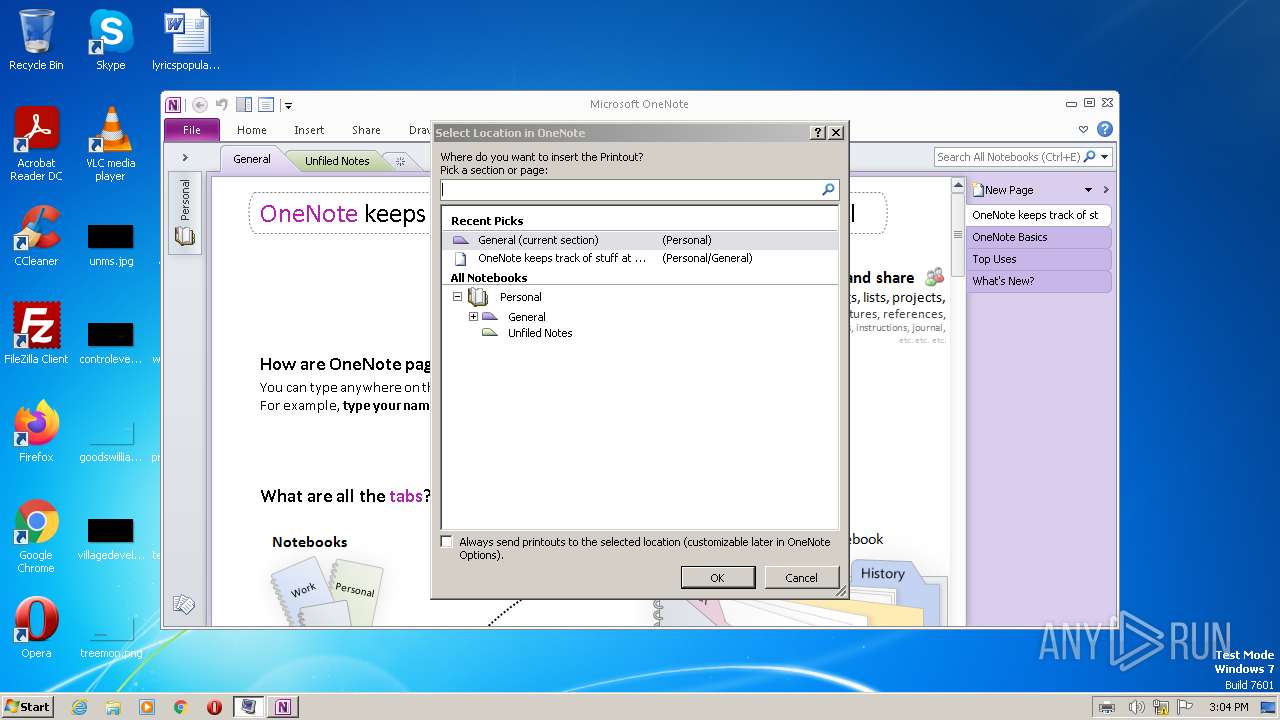Open the CCleaner desktop shortcut
The width and height of the screenshot is (1280, 720).
[36, 235]
